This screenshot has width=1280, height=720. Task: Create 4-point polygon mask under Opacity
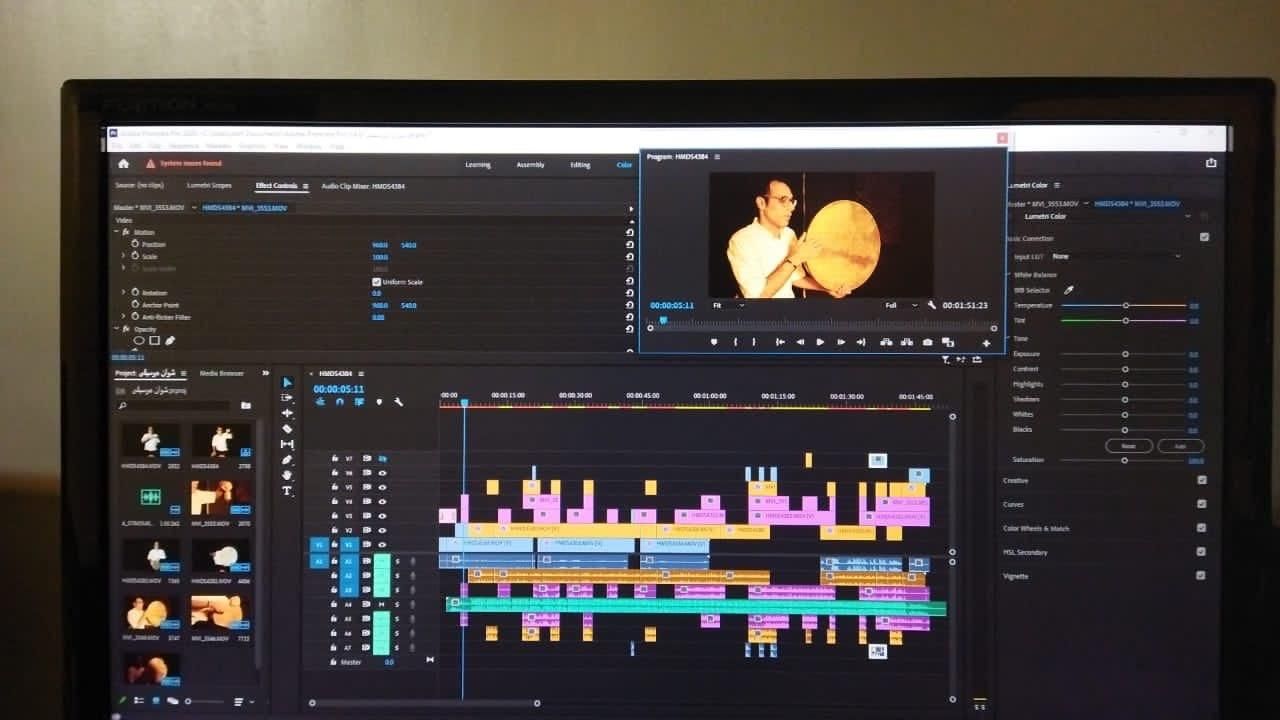pyautogui.click(x=154, y=341)
